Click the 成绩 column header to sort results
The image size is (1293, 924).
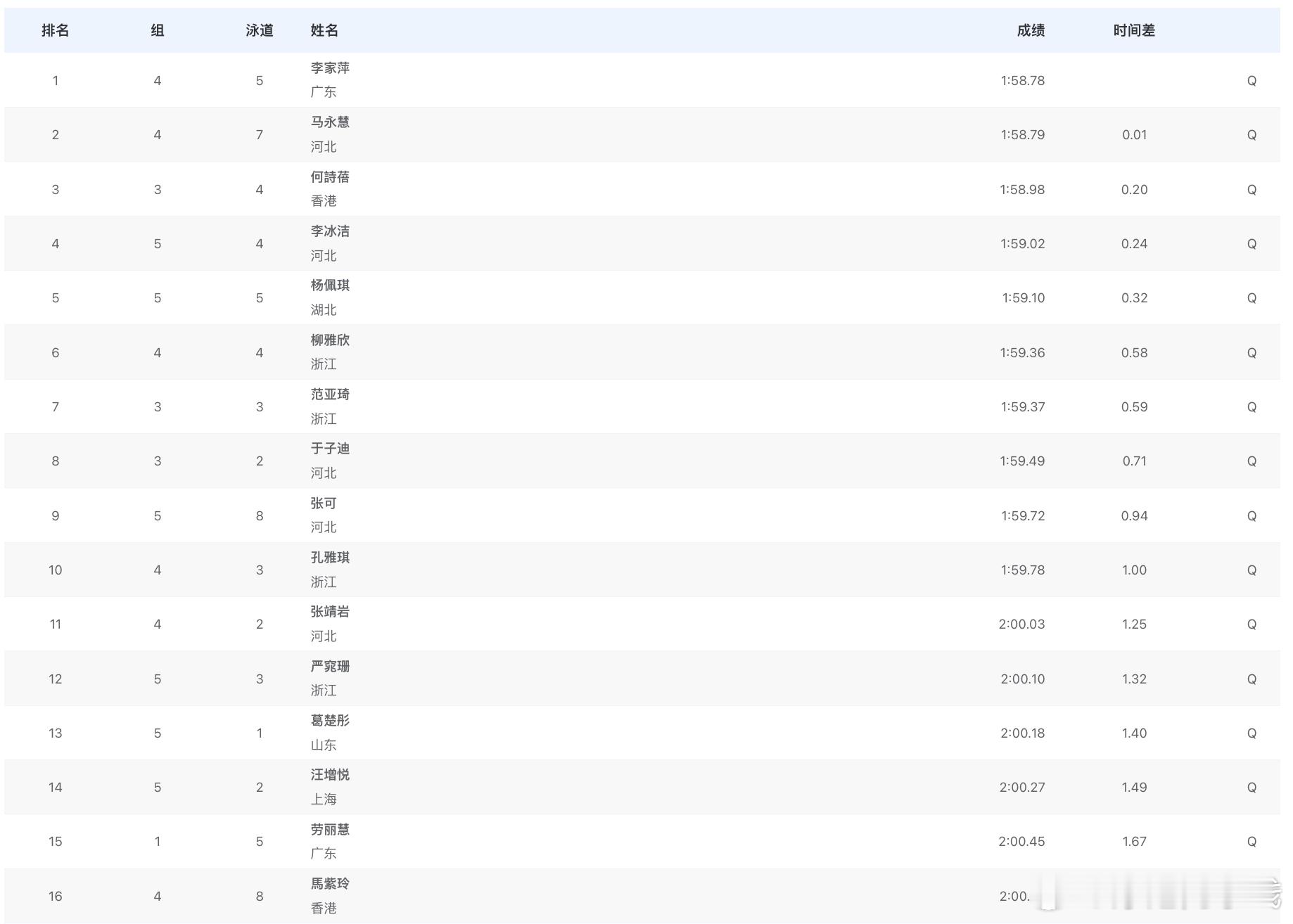click(1031, 30)
